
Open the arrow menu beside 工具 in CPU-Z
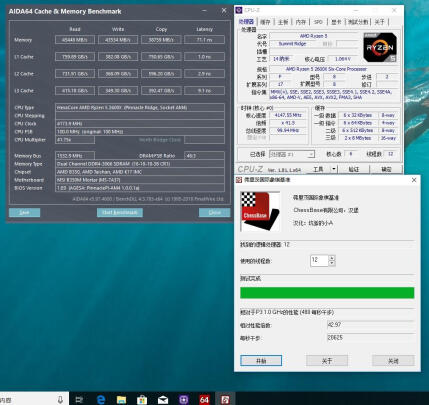(334, 169)
